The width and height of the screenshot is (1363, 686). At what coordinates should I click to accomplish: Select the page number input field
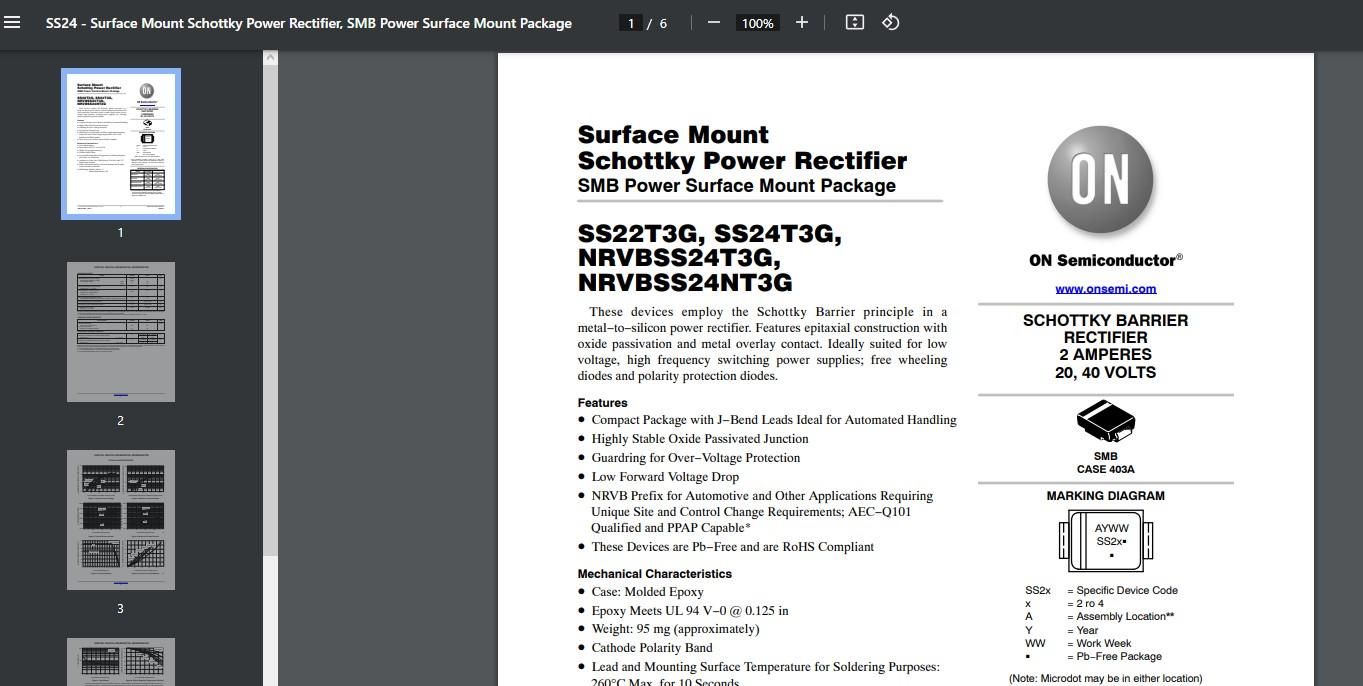[x=630, y=23]
